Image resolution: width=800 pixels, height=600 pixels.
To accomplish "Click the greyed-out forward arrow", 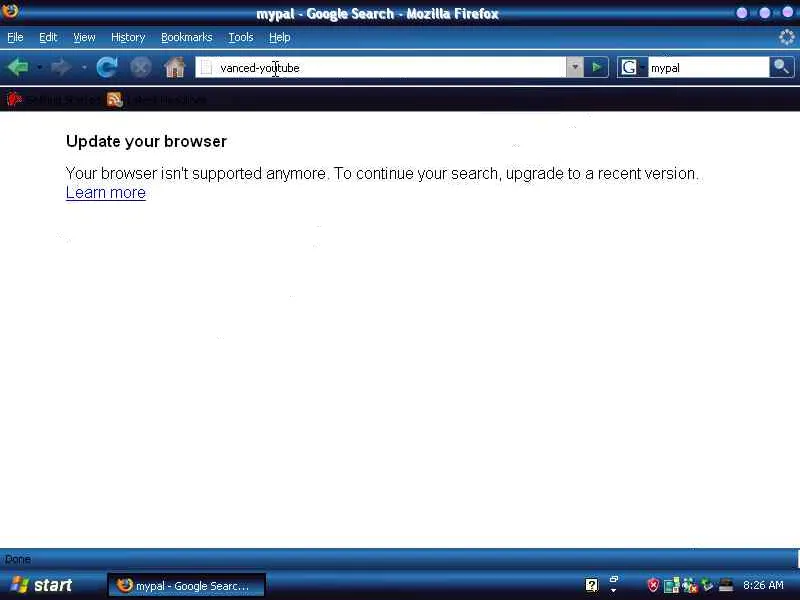I will point(61,67).
